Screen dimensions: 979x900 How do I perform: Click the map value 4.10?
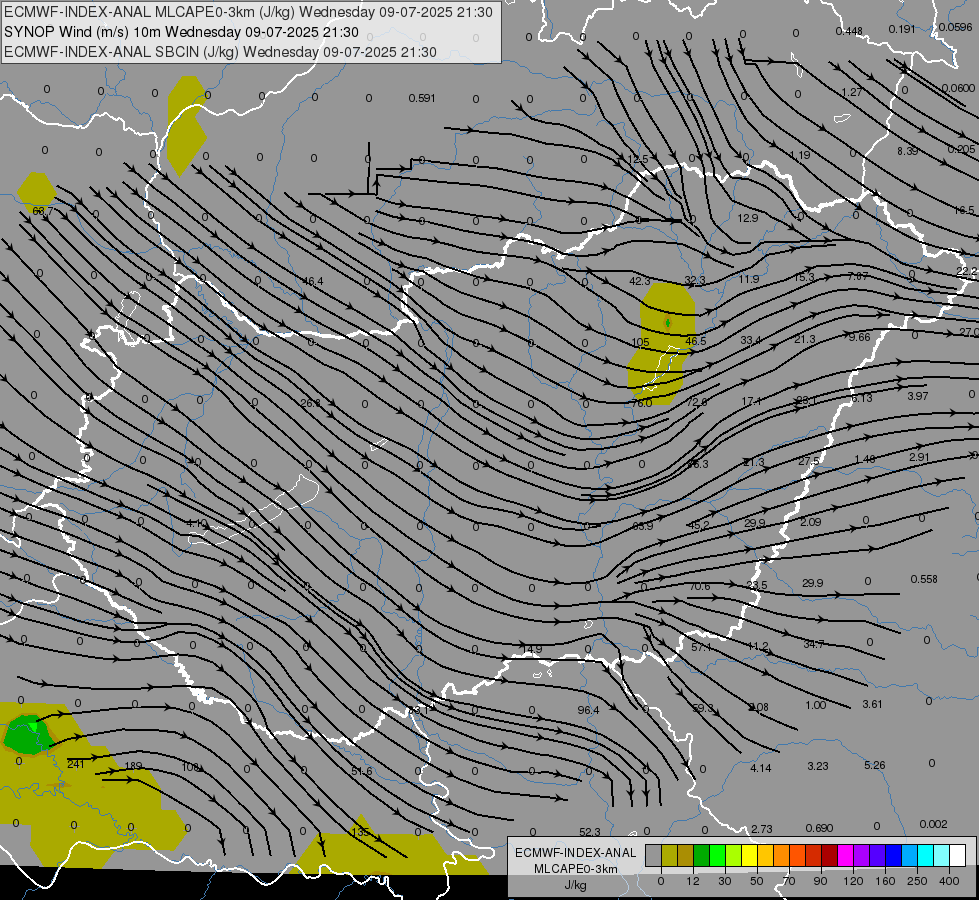click(x=197, y=523)
